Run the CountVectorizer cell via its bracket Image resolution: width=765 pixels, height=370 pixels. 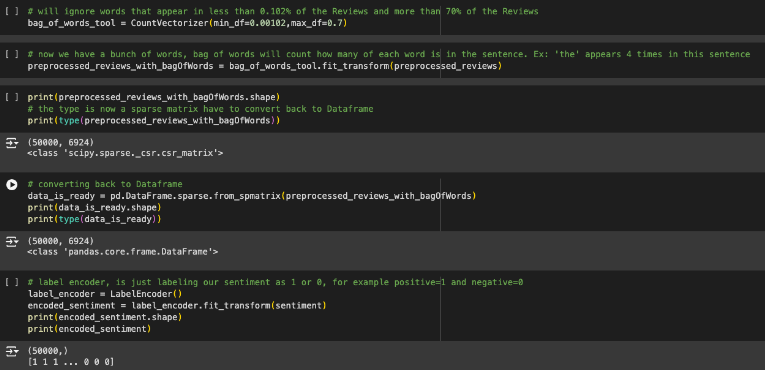(12, 11)
